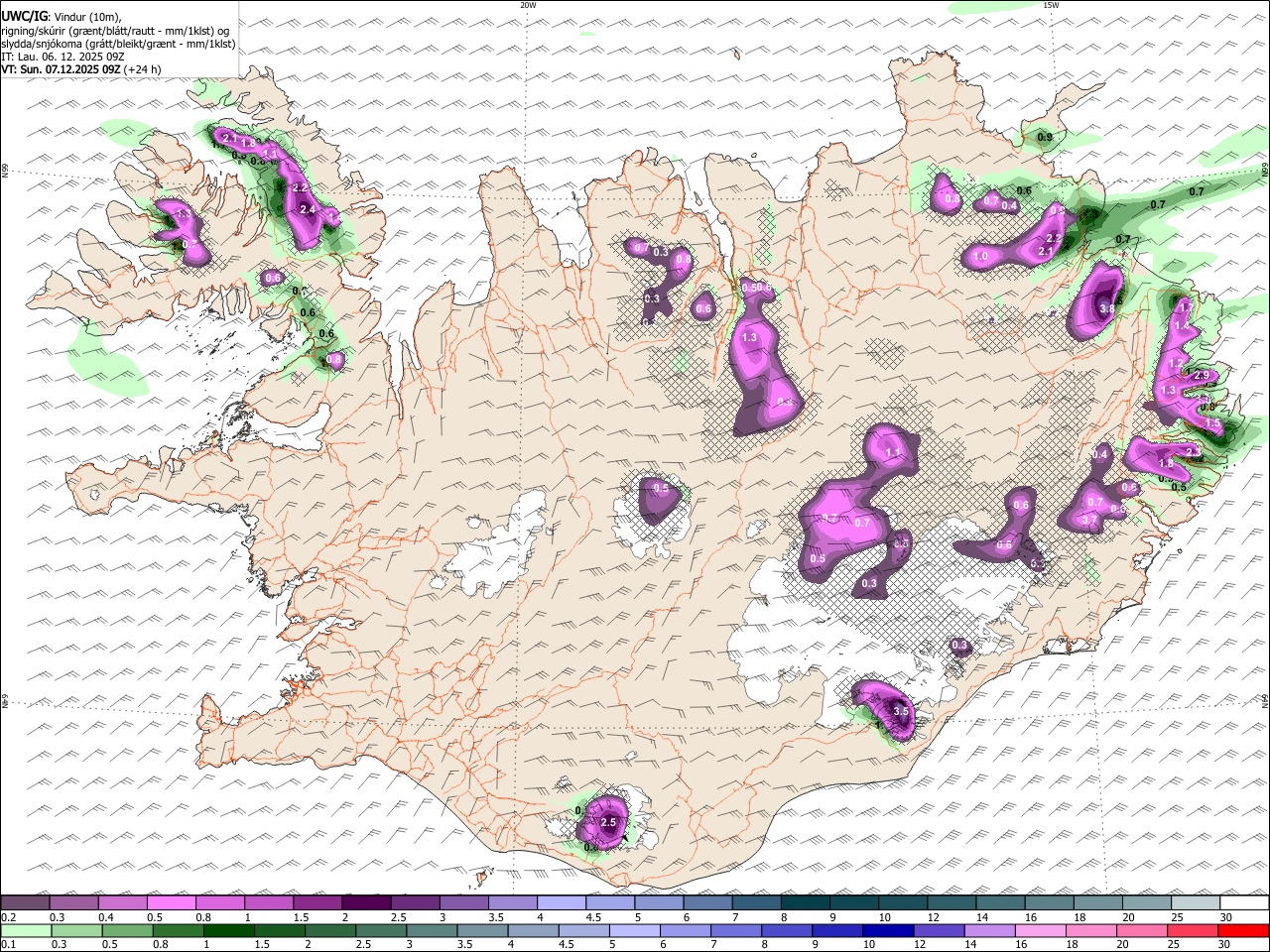Image resolution: width=1270 pixels, height=952 pixels.
Task: Select dark teal snow swatch for 8–9
Action: [805, 903]
